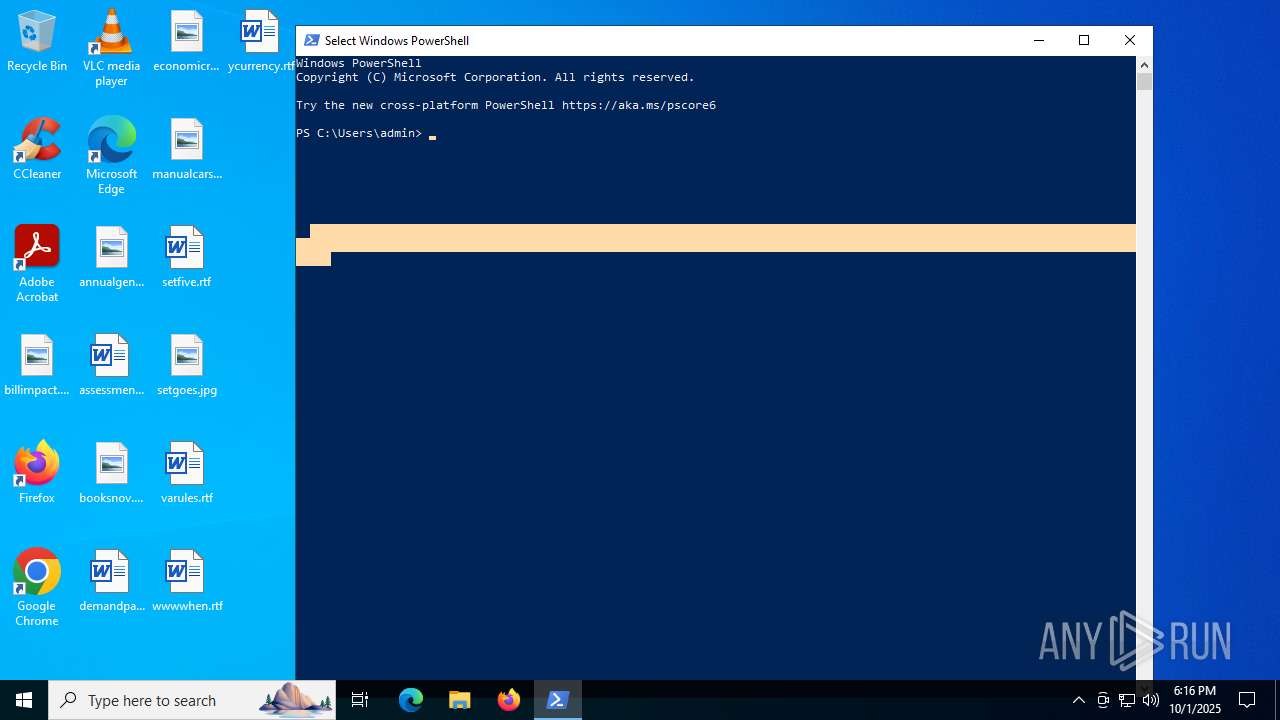Click the PowerShell scrollbar up arrow
The width and height of the screenshot is (1280, 720).
[x=1144, y=65]
